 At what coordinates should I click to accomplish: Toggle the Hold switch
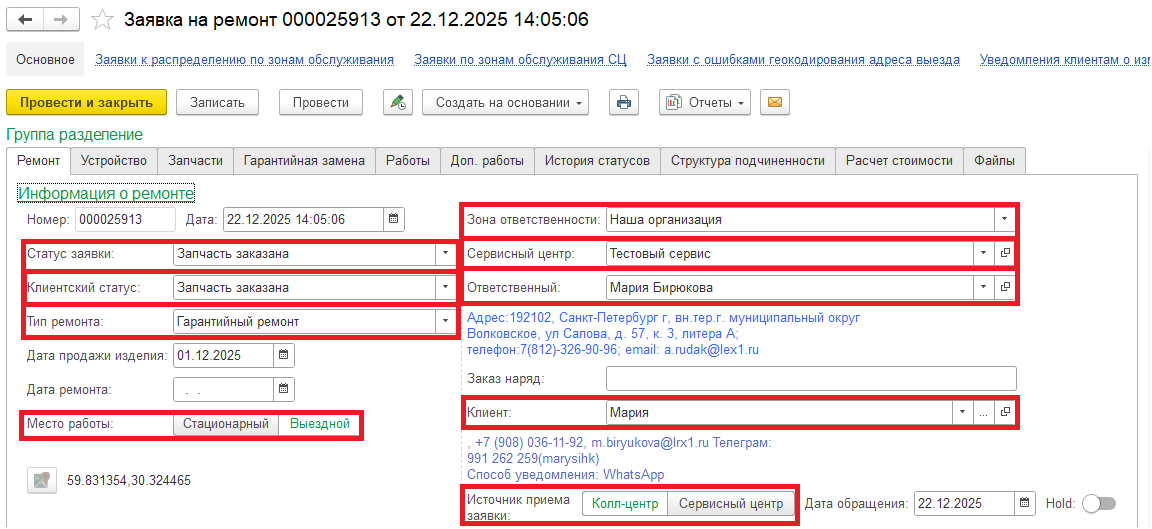(1098, 503)
